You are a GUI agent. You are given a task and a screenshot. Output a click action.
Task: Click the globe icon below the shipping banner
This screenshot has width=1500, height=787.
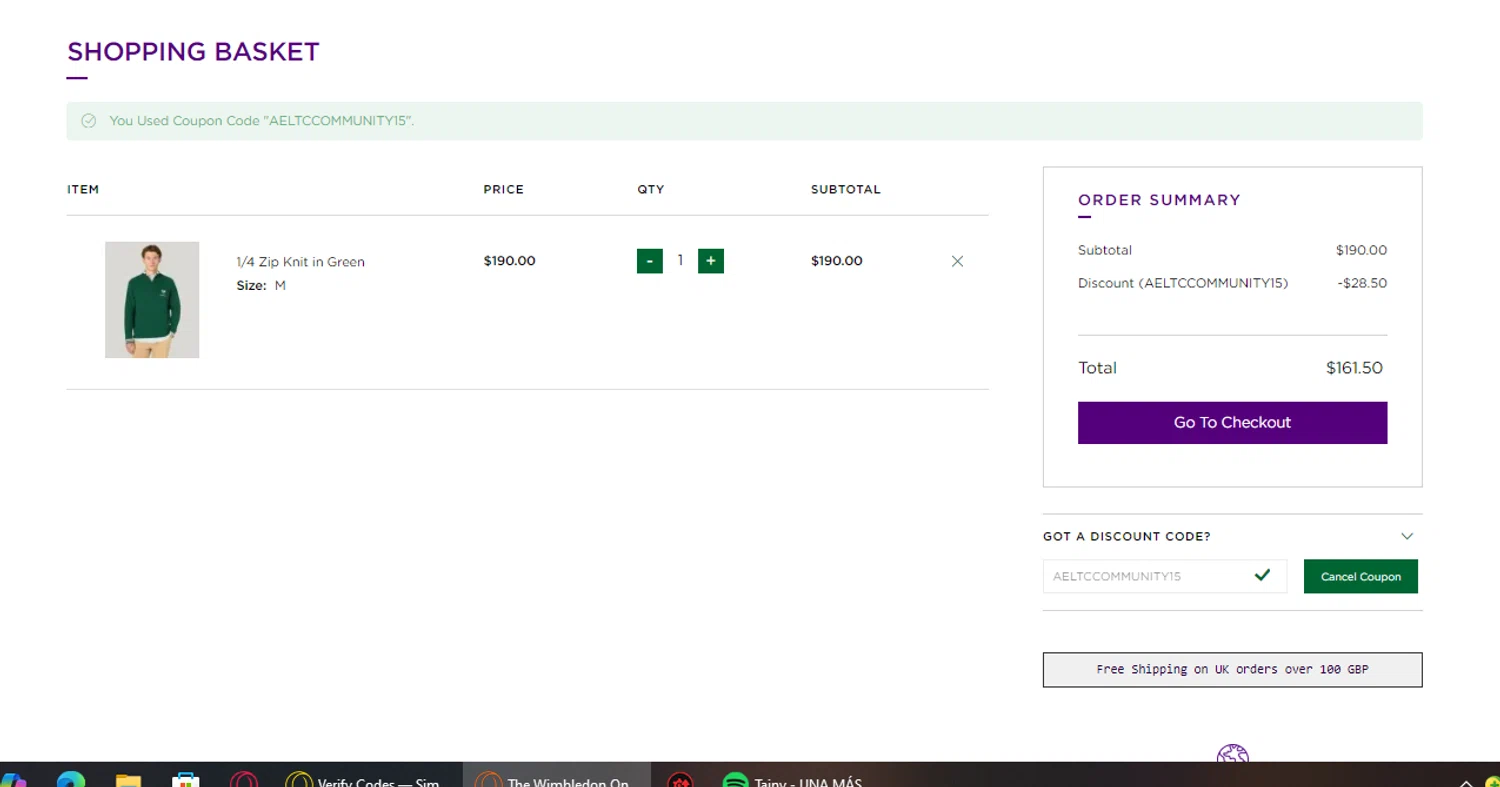pyautogui.click(x=1233, y=754)
